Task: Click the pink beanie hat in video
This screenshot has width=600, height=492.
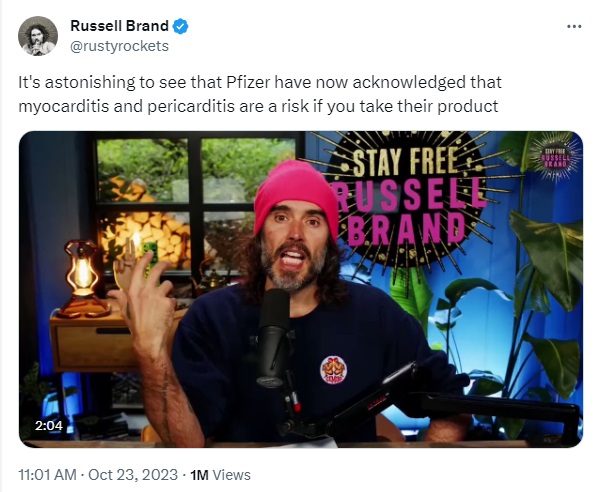Action: tap(296, 196)
